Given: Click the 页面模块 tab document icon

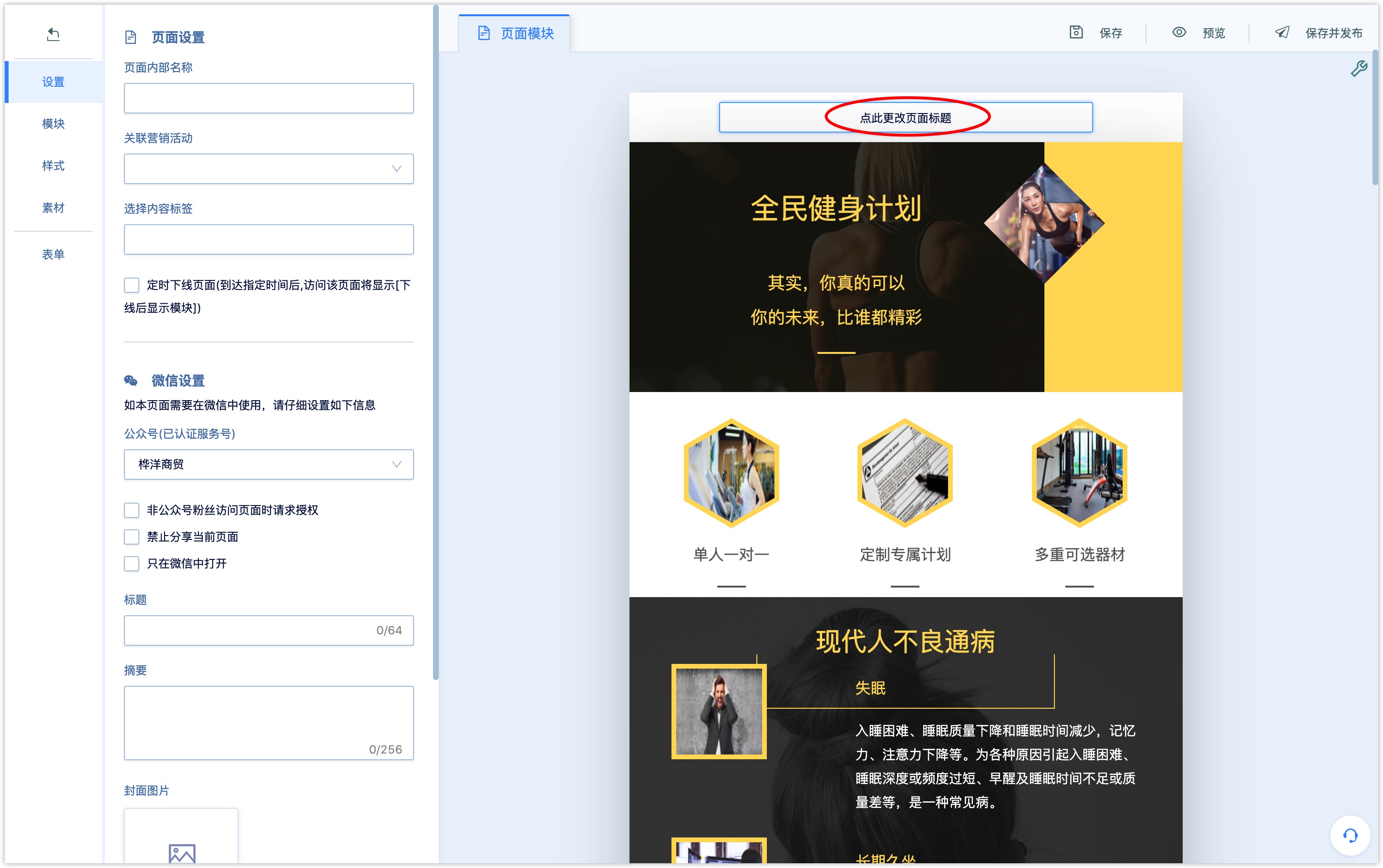Looking at the screenshot, I should (x=484, y=33).
